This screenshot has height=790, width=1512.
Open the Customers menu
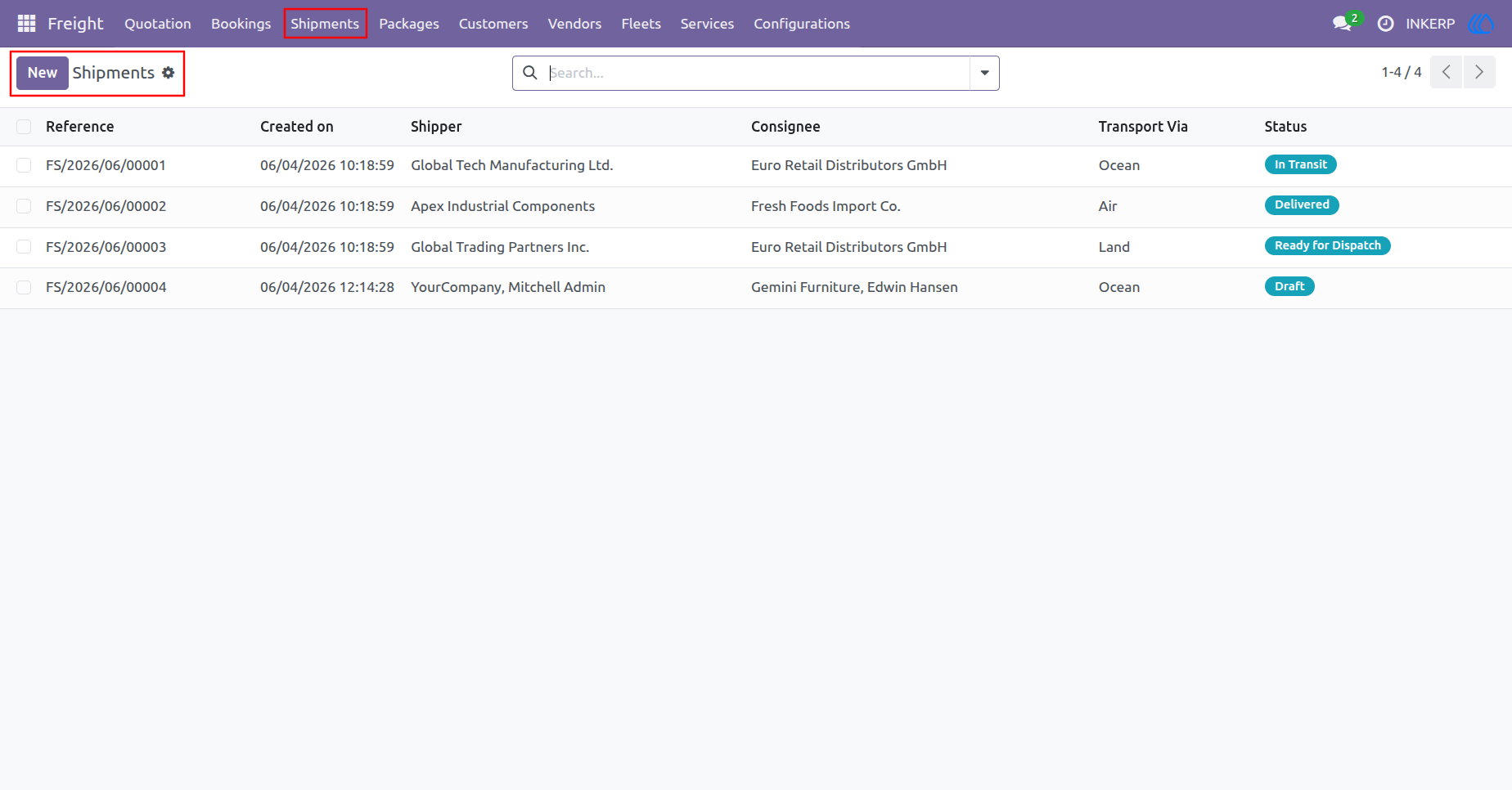click(x=493, y=24)
